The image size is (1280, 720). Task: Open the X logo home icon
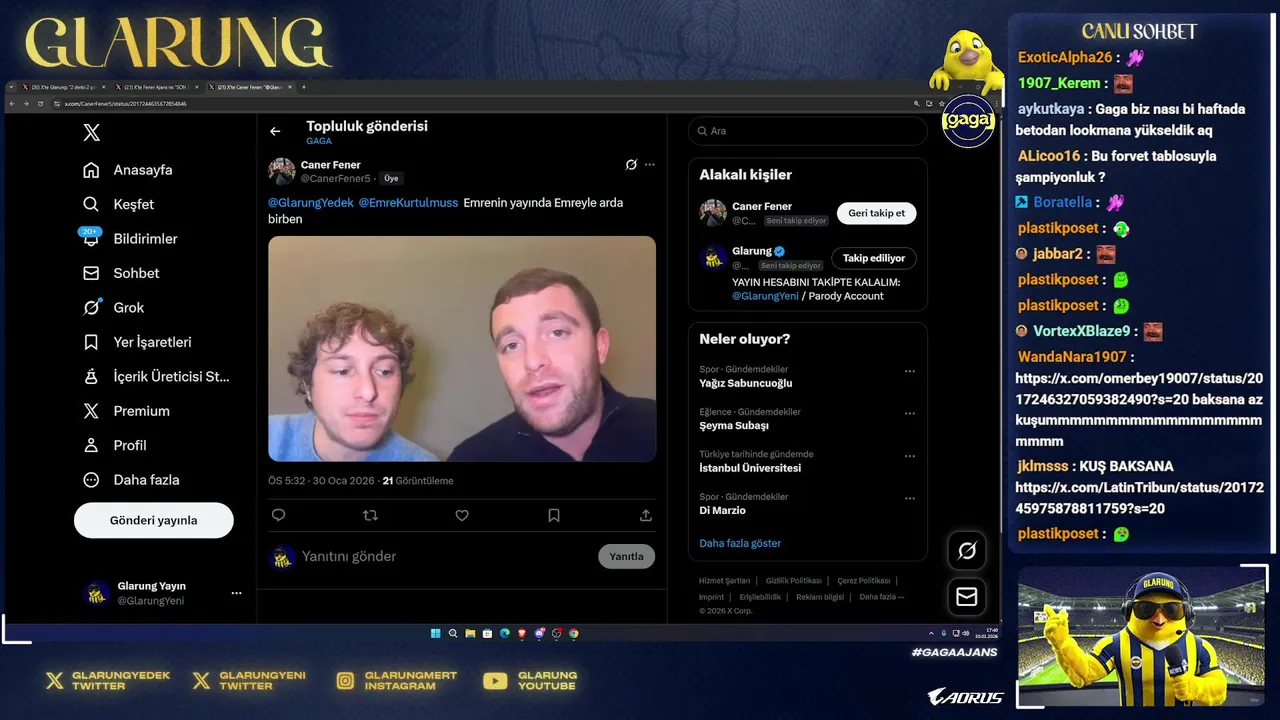point(91,133)
